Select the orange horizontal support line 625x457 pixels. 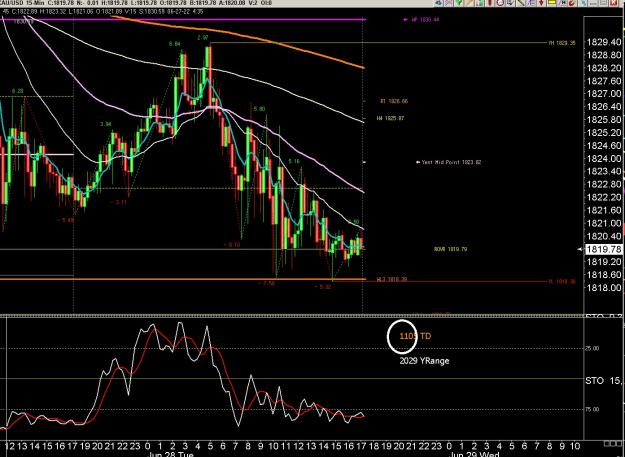tap(183, 279)
